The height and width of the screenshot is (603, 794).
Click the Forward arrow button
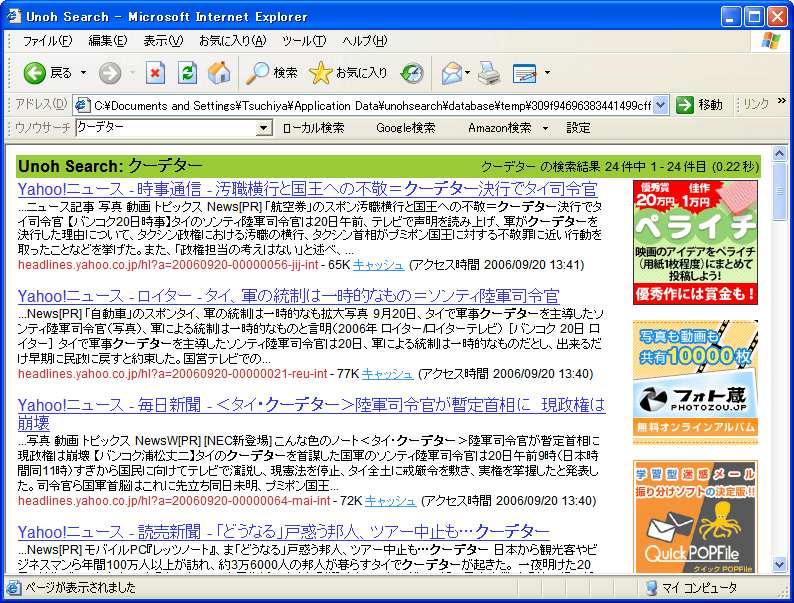110,73
